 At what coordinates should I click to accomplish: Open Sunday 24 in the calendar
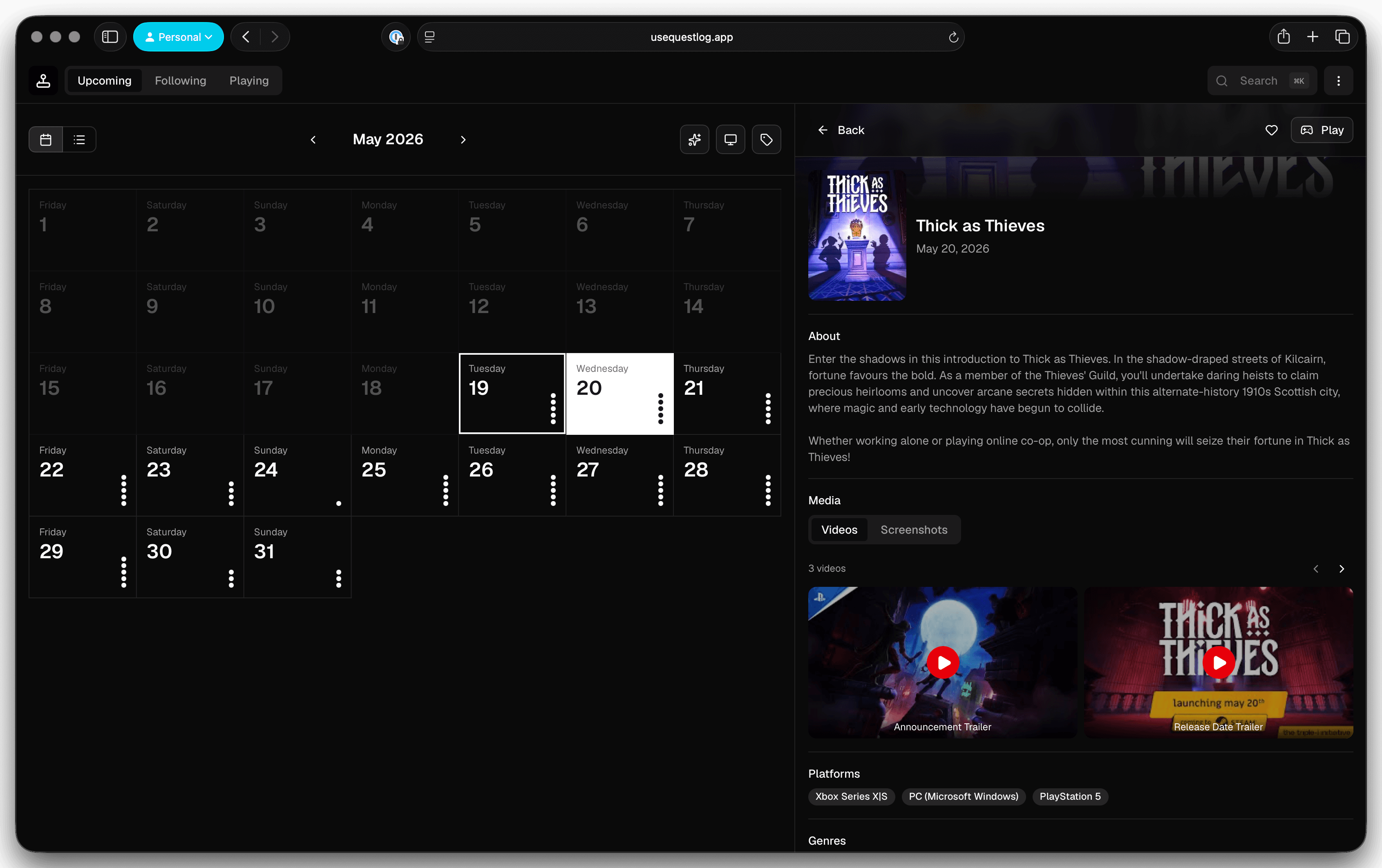point(297,475)
